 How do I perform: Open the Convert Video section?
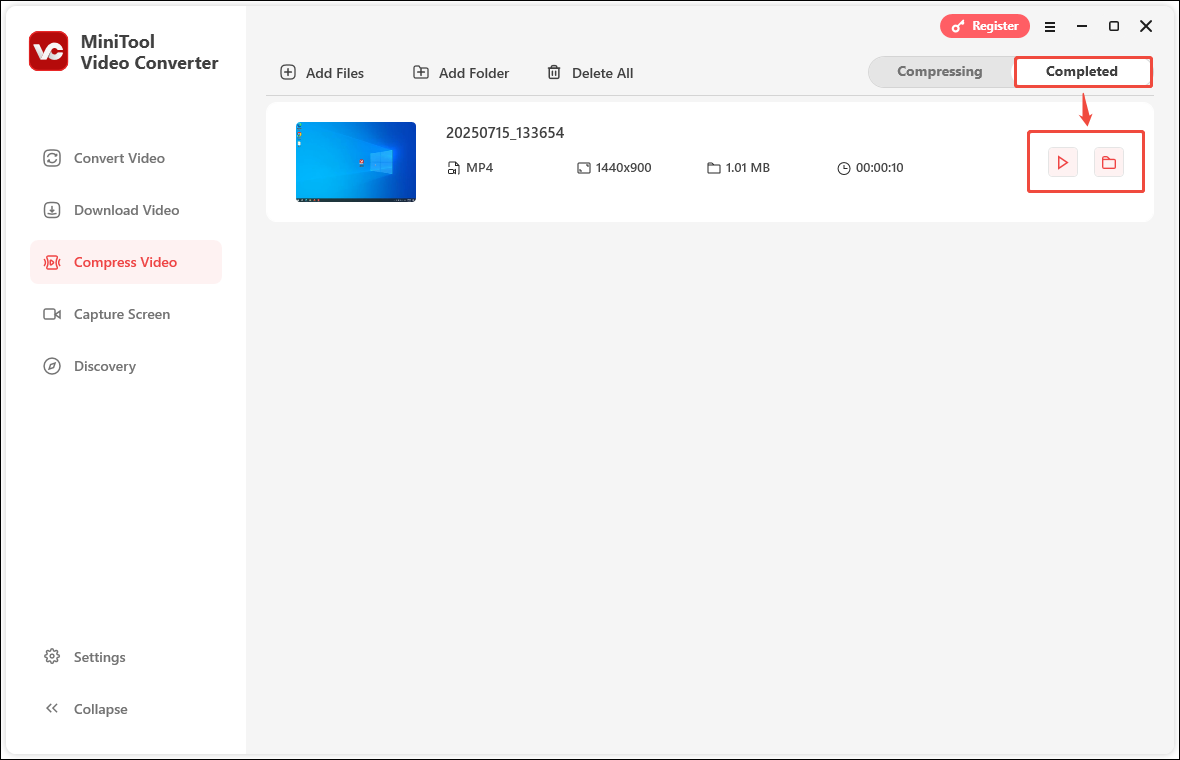click(126, 158)
